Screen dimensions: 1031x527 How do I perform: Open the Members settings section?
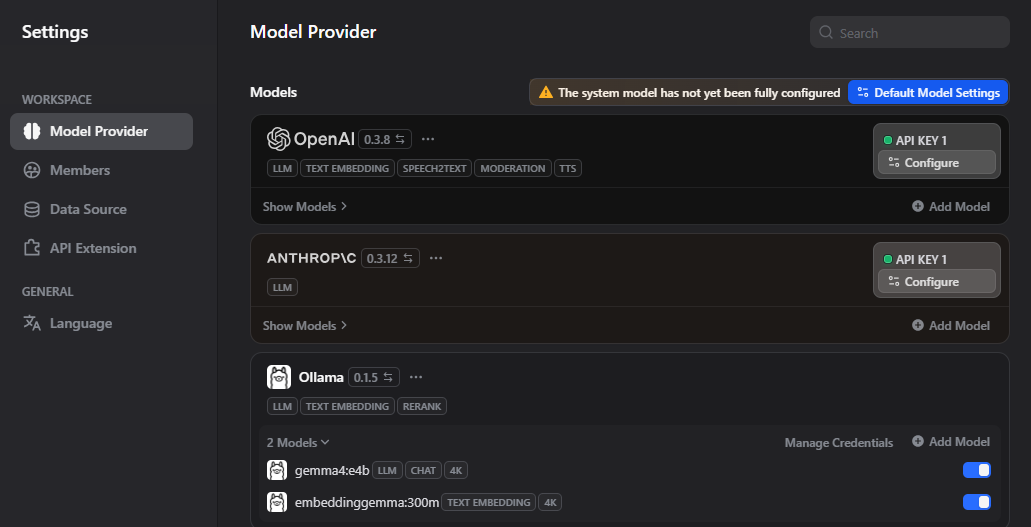click(101, 170)
